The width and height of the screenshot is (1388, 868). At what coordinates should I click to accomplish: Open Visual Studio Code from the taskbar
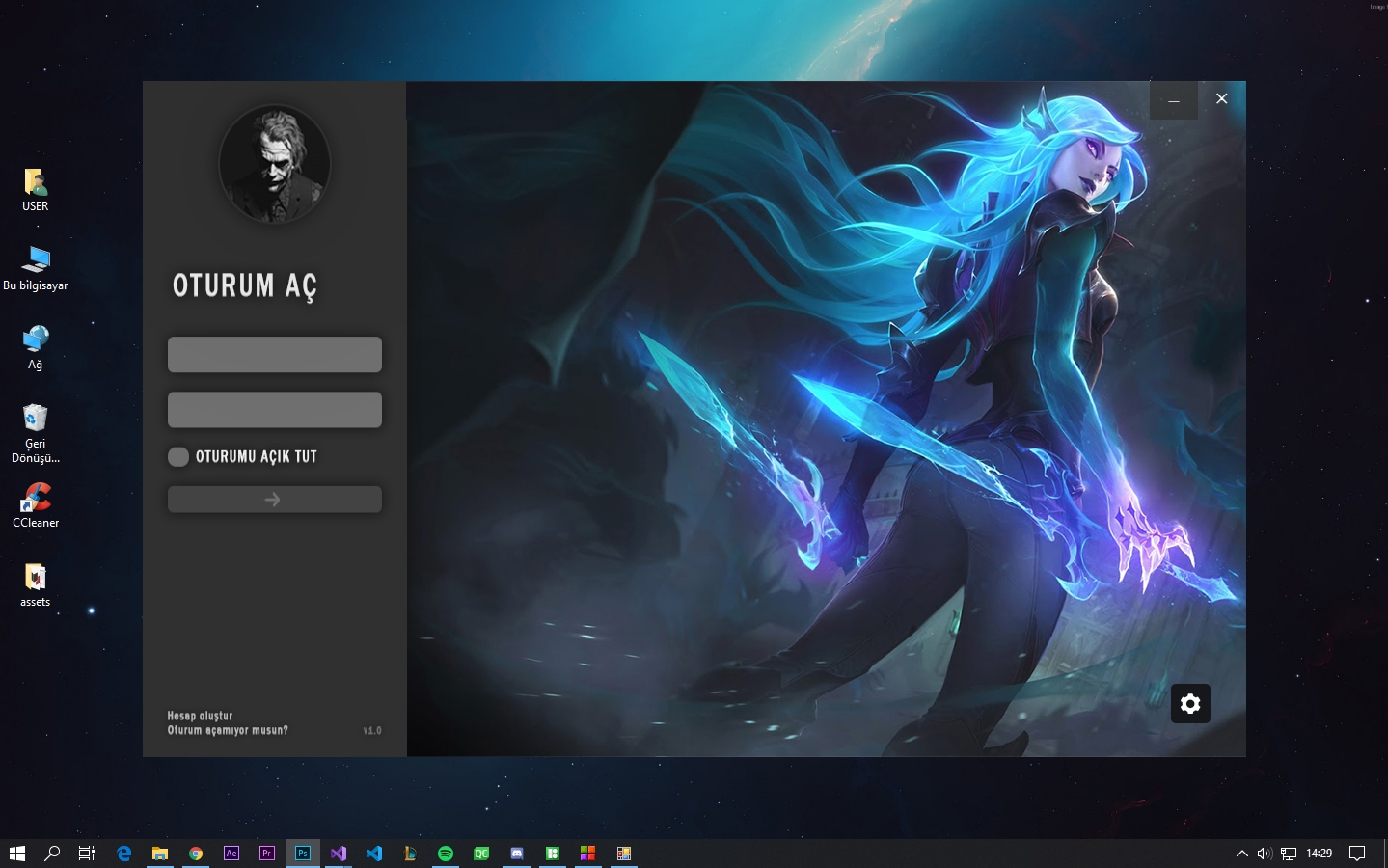(374, 854)
